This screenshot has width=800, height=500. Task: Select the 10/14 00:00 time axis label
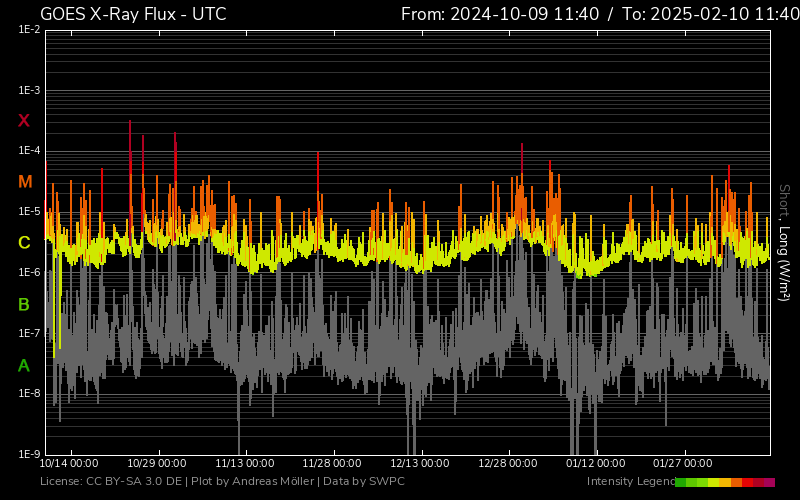[69, 464]
